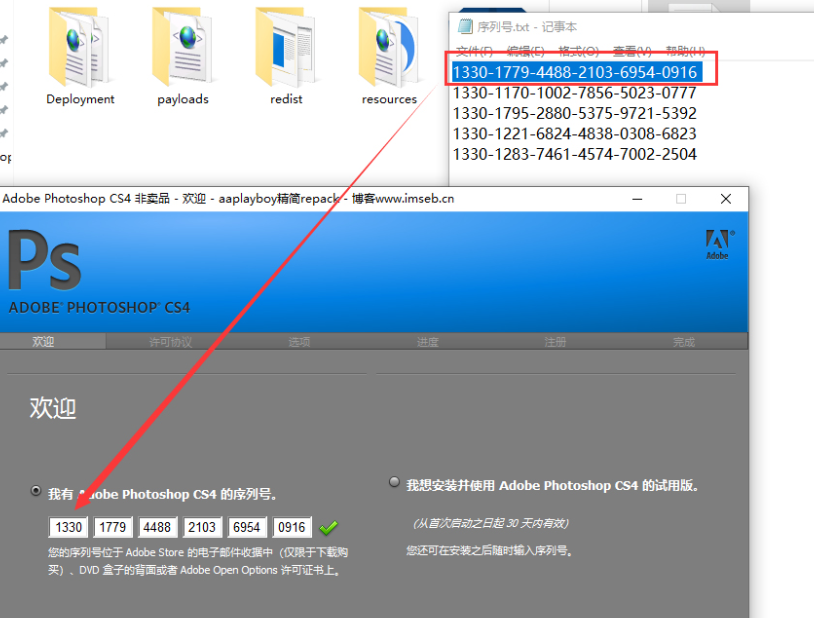Switch to the 许可协议 installer step
The height and width of the screenshot is (618, 814).
[171, 342]
